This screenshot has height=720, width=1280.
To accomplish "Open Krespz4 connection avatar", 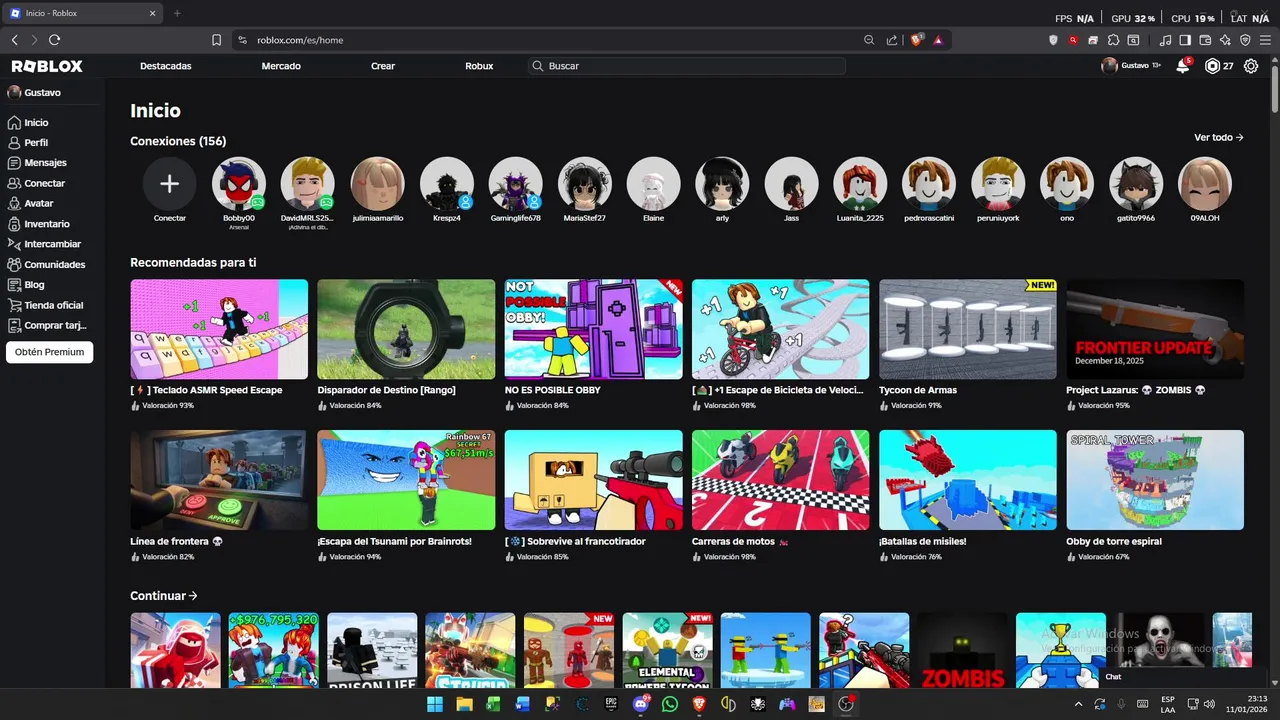I will 446,184.
